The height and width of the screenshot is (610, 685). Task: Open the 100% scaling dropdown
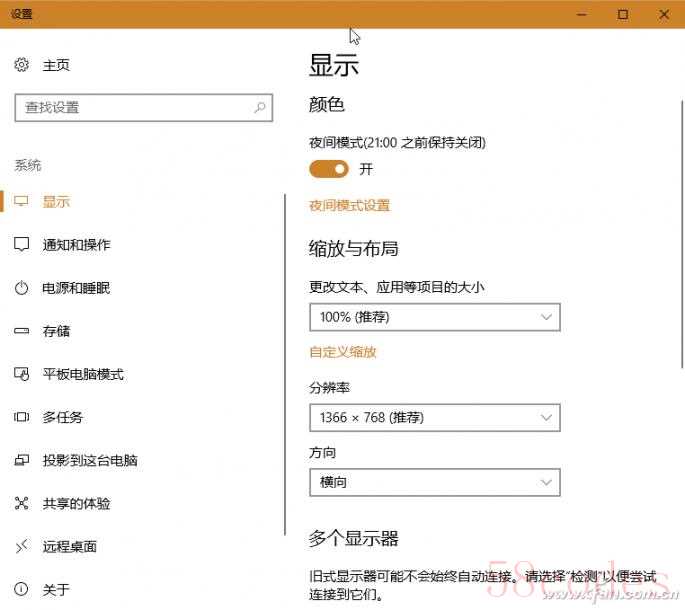(434, 317)
